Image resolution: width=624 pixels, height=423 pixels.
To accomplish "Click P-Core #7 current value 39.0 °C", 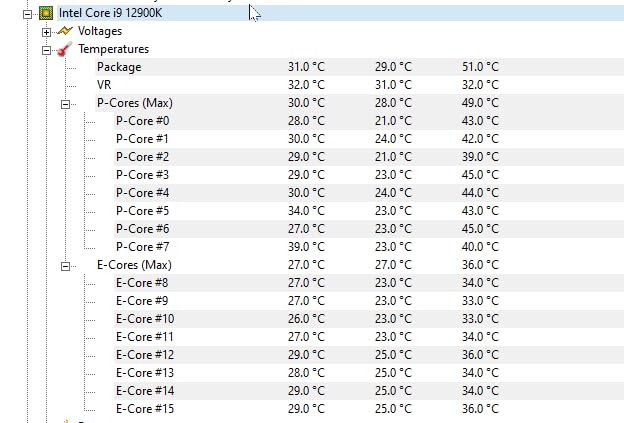I will (x=306, y=247).
